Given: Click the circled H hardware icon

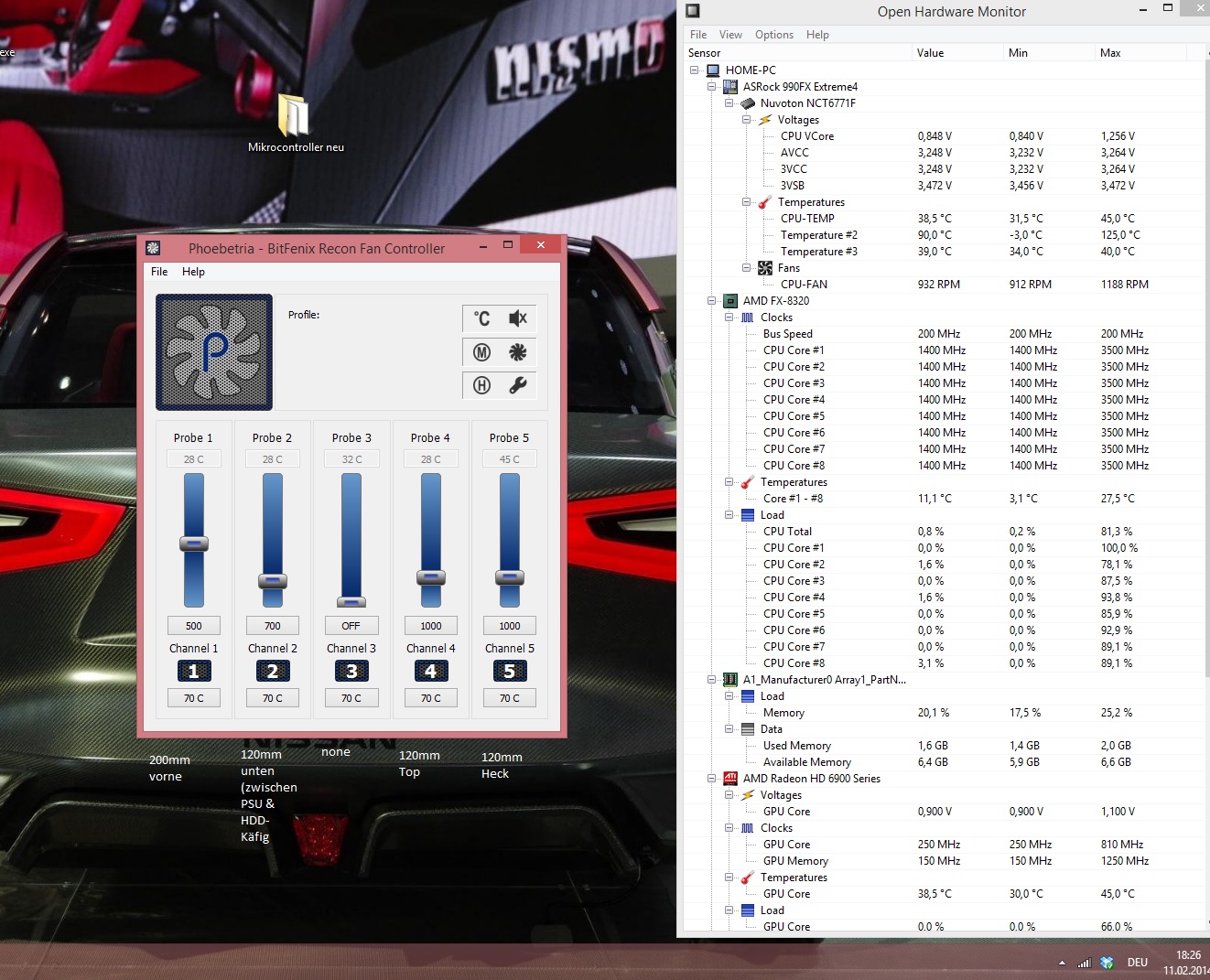Looking at the screenshot, I should 482,385.
